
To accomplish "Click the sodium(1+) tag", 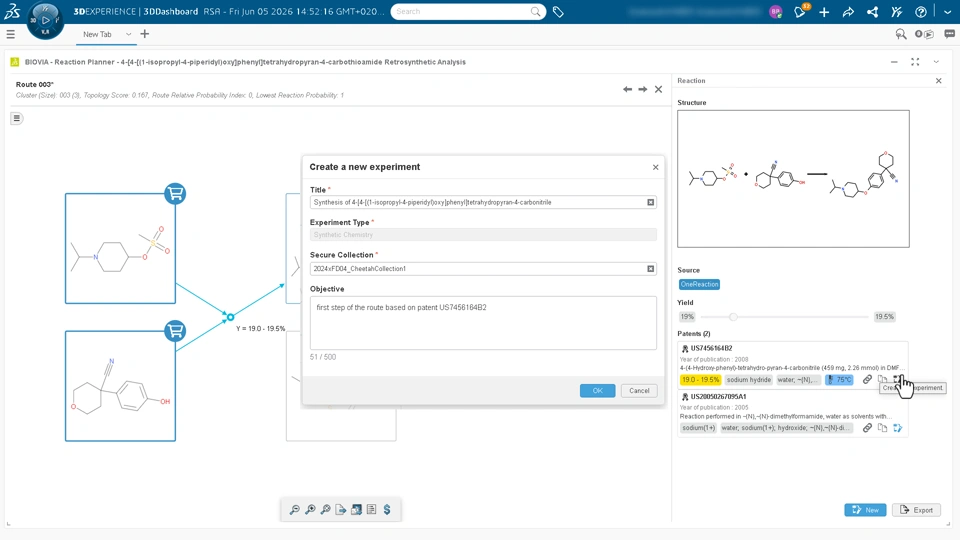I will click(699, 428).
